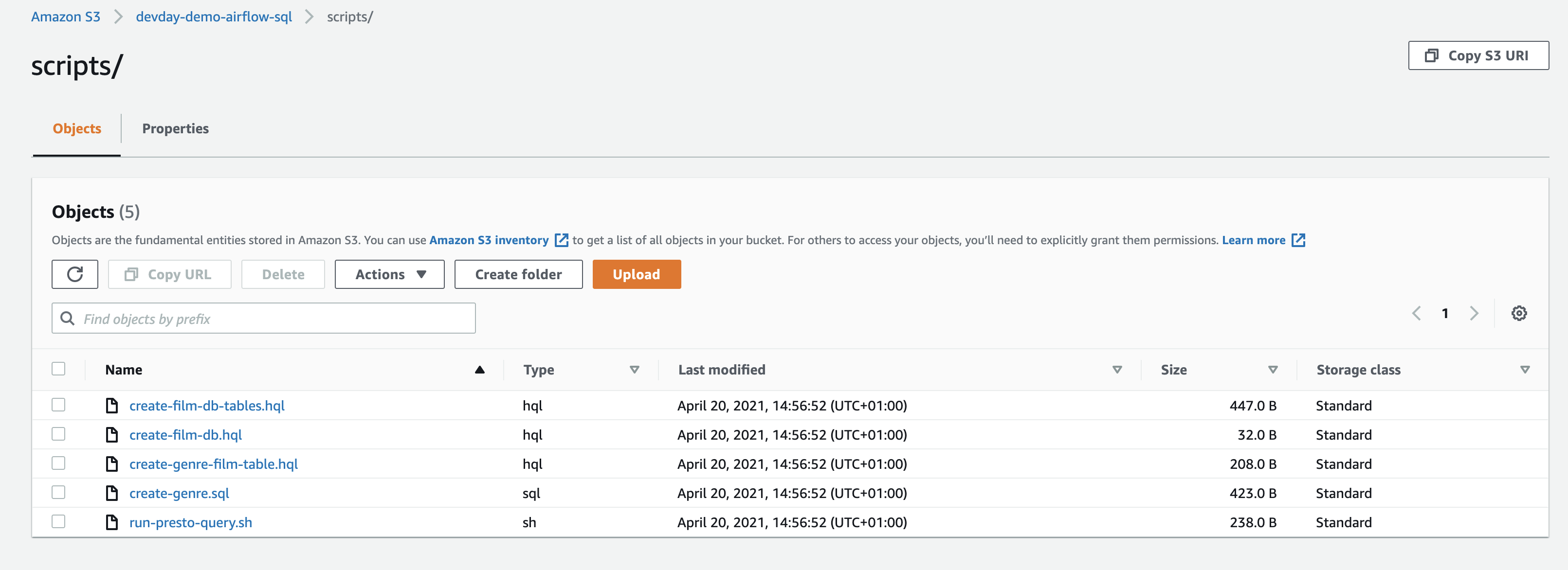Image resolution: width=1568 pixels, height=570 pixels.
Task: Sort by Last modified column arrow
Action: (x=1117, y=370)
